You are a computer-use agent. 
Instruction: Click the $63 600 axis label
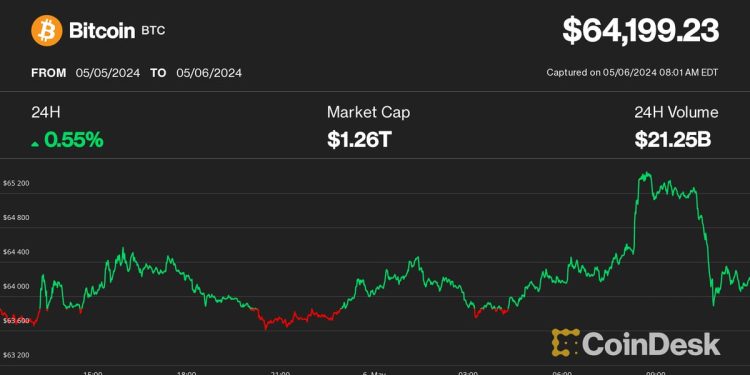pyautogui.click(x=16, y=321)
